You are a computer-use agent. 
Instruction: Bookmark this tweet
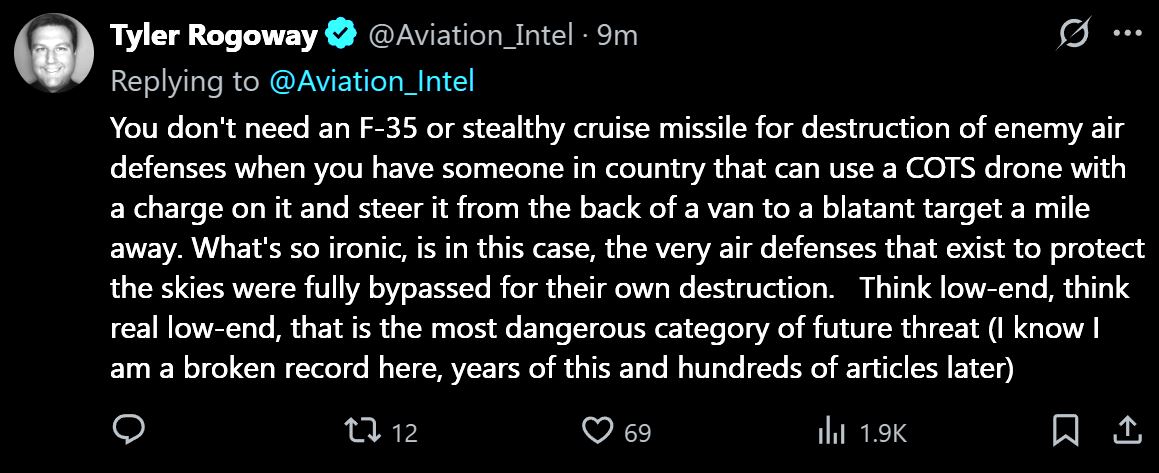pyautogui.click(x=1065, y=432)
